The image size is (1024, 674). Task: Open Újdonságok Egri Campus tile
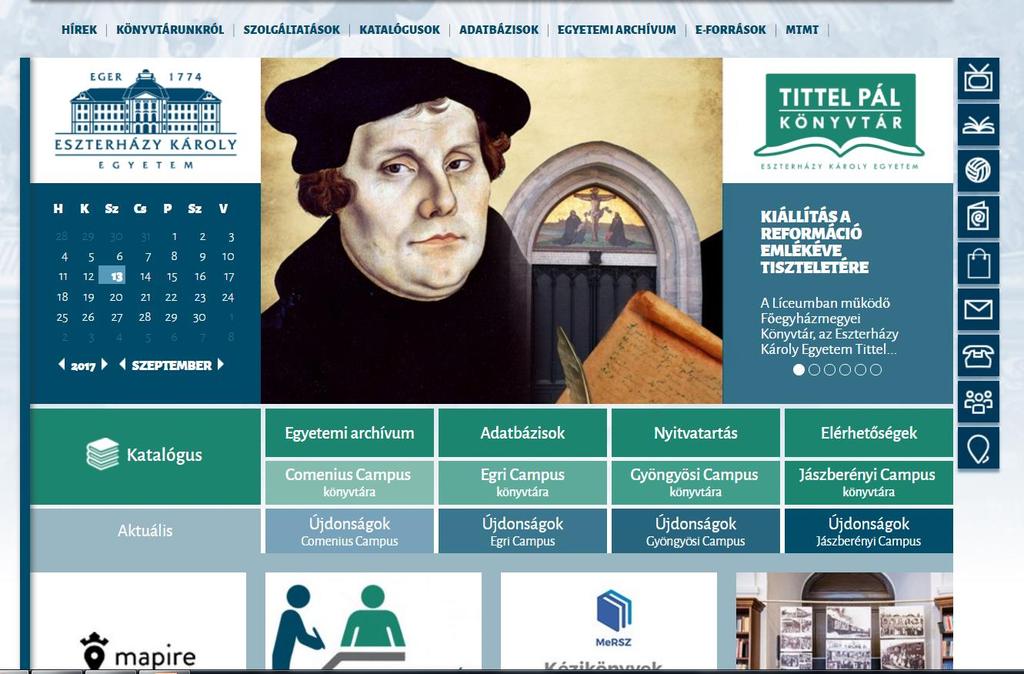(522, 531)
